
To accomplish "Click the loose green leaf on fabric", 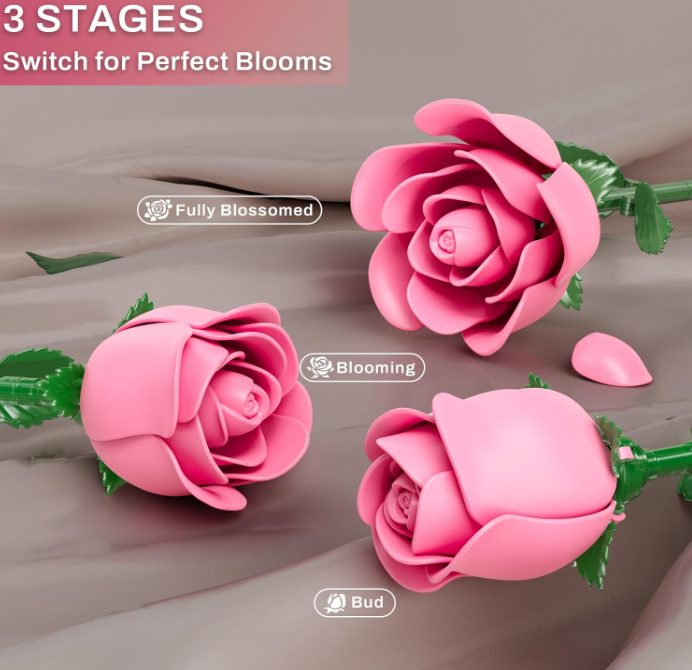I will coord(72,261).
